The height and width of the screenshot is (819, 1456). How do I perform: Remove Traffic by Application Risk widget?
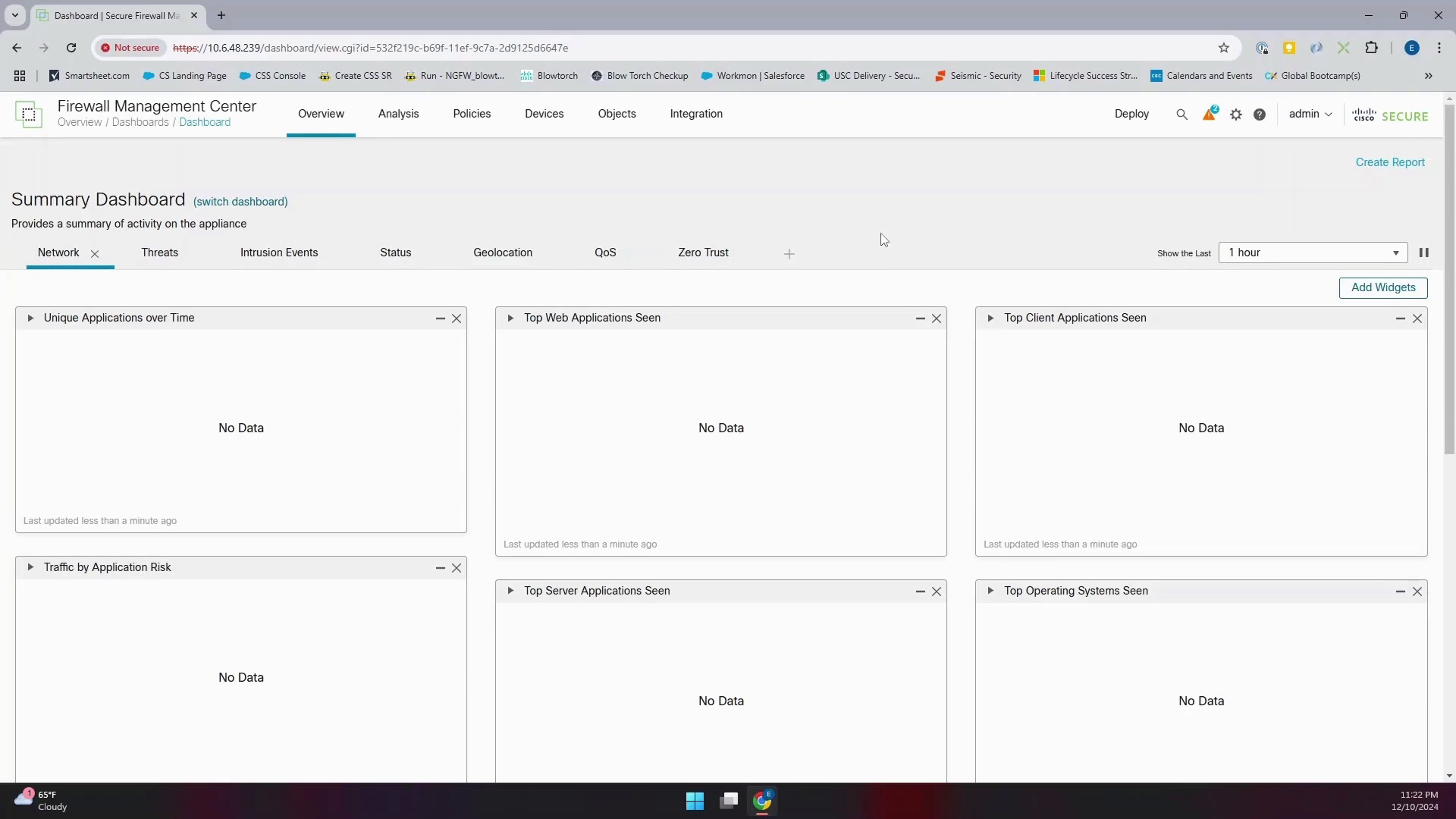(x=457, y=568)
